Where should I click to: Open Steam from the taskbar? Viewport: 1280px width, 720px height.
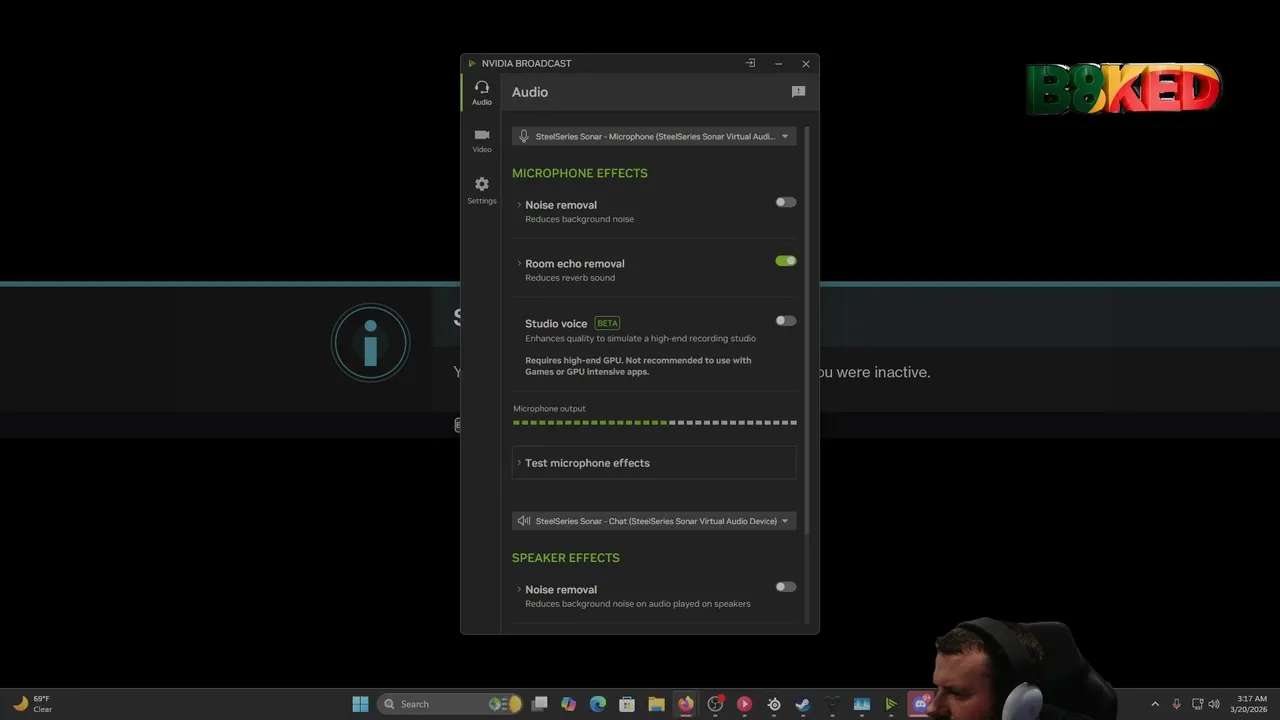point(803,704)
